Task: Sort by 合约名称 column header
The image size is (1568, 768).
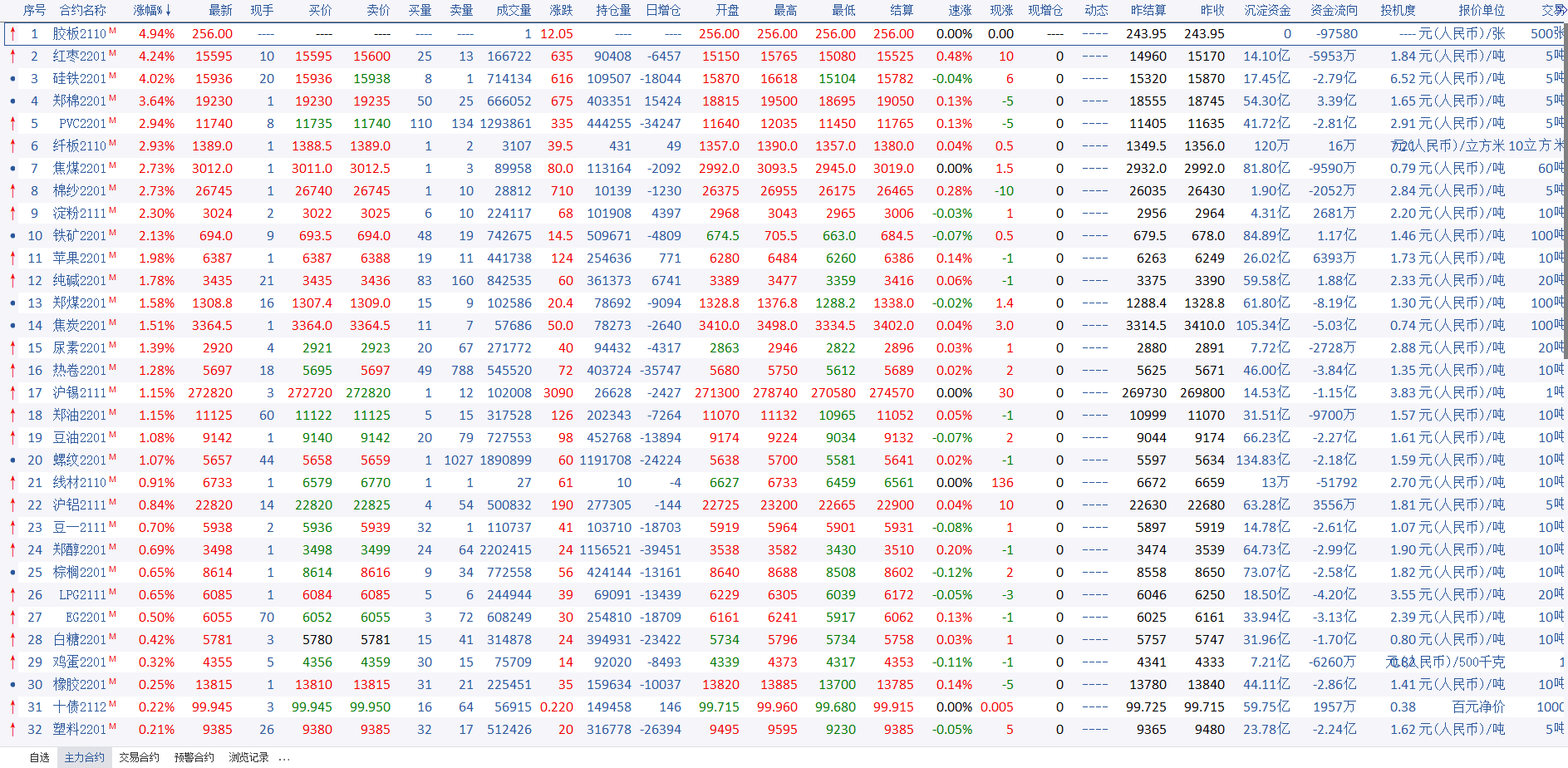Action: 83,11
